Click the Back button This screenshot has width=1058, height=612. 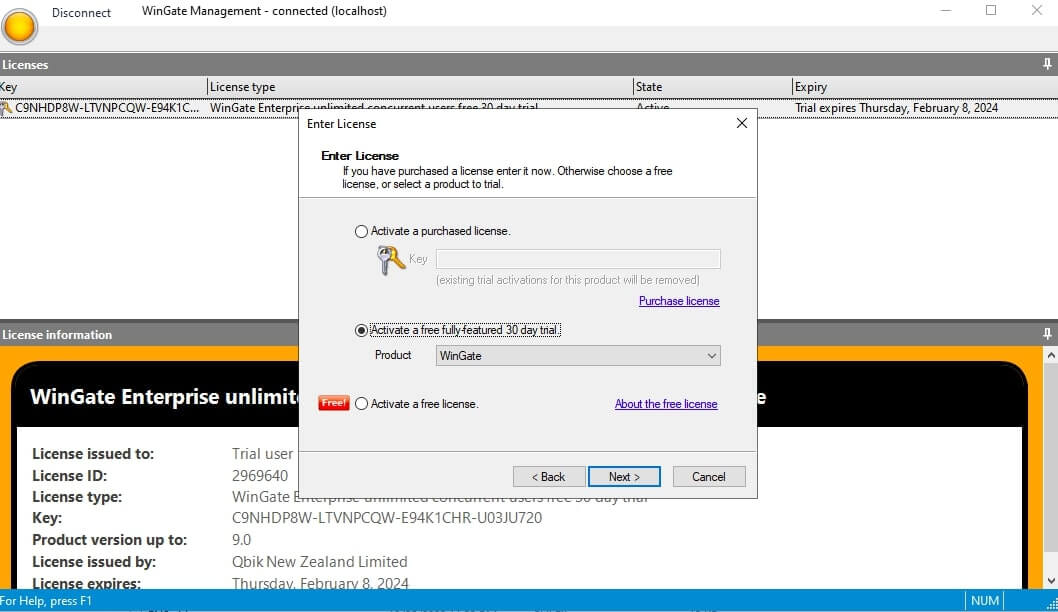[x=549, y=476]
